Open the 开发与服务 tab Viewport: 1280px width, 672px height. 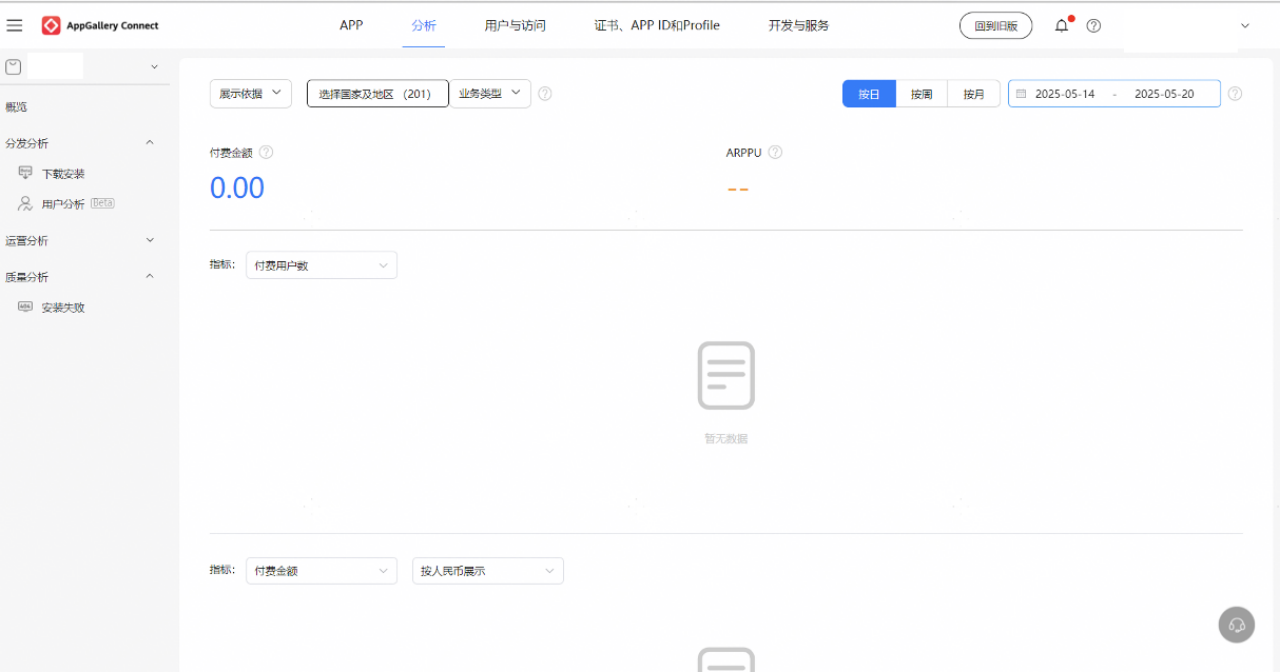798,26
